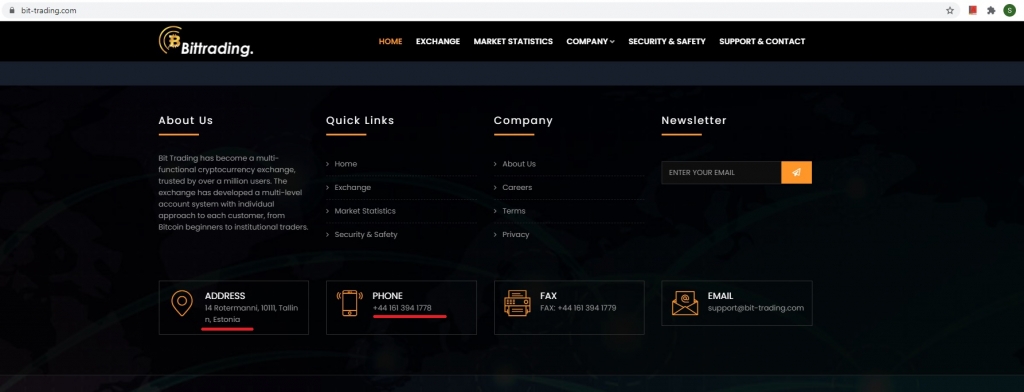Click the email envelope icon

[x=685, y=303]
